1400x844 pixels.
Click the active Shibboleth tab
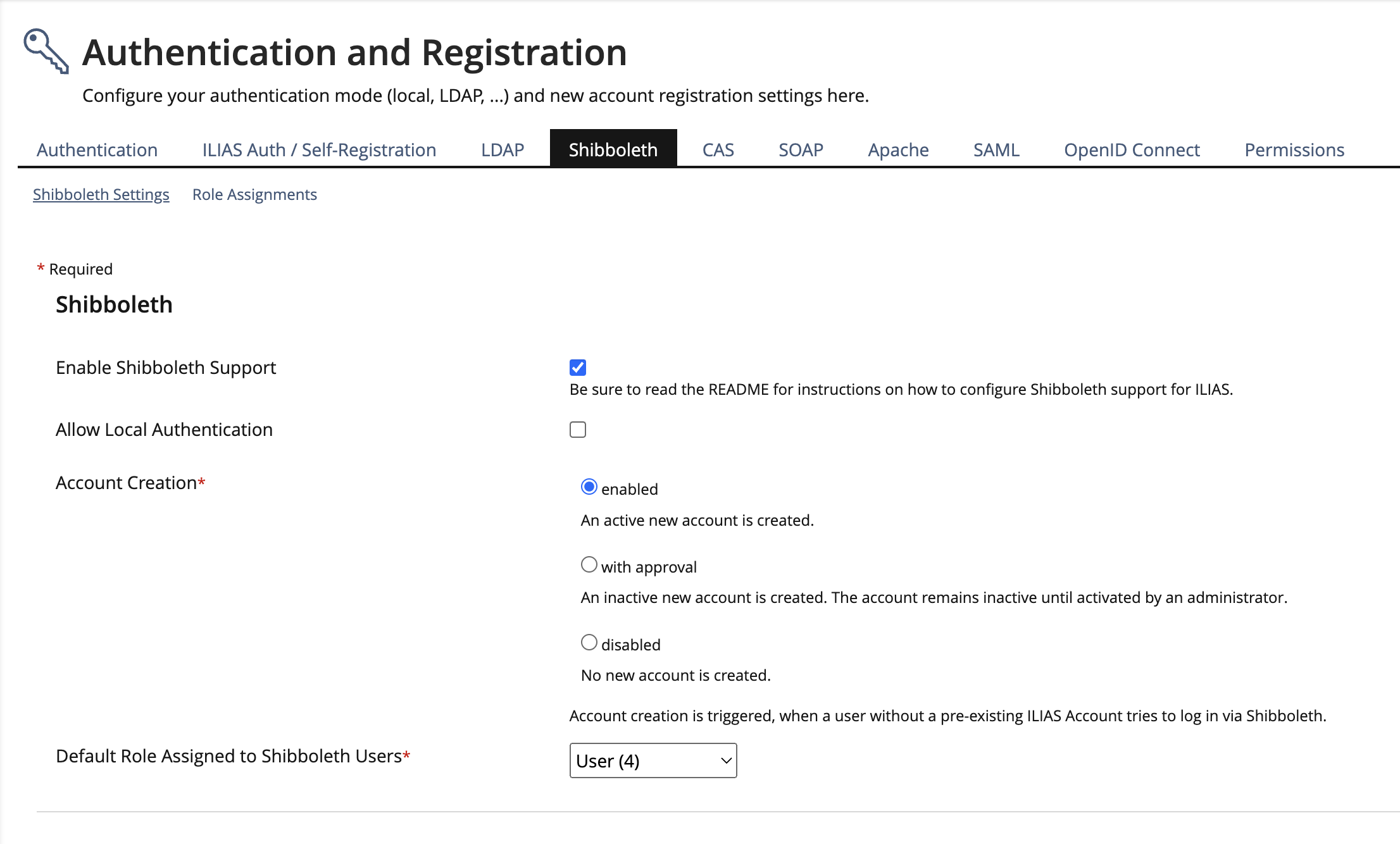click(613, 150)
